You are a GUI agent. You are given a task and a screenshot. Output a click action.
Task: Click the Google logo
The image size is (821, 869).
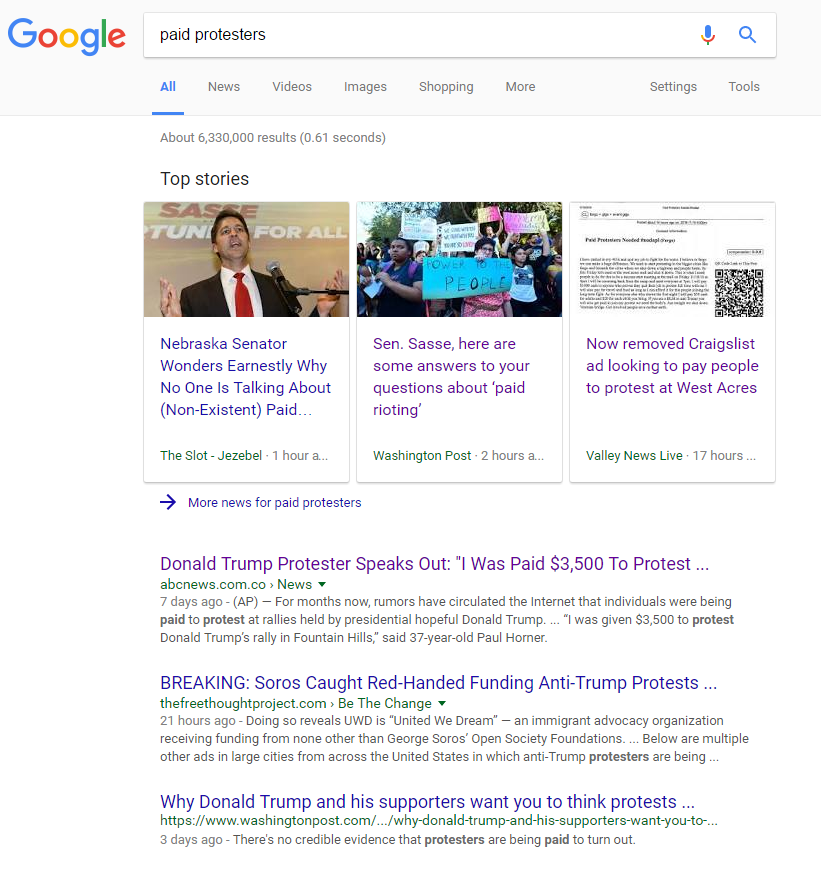pyautogui.click(x=67, y=36)
